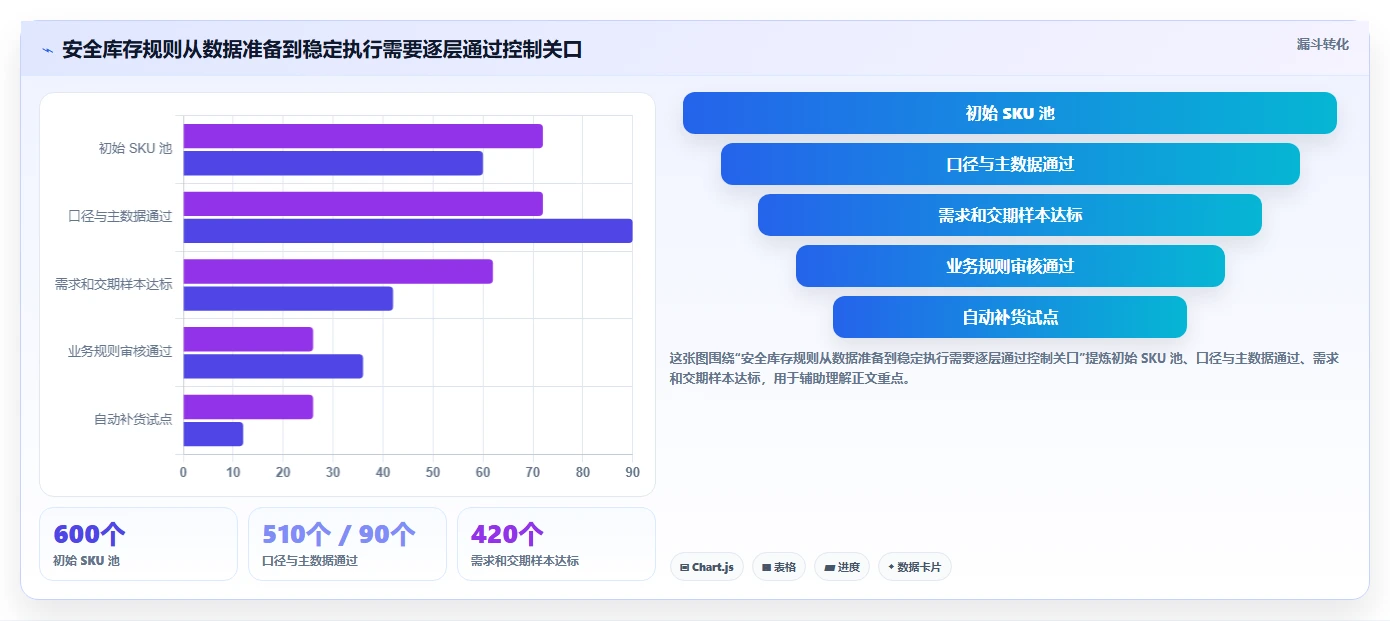Image resolution: width=1390 pixels, height=621 pixels.
Task: Click the 业务规则审核通过 chart axis label
Action: pyautogui.click(x=120, y=351)
